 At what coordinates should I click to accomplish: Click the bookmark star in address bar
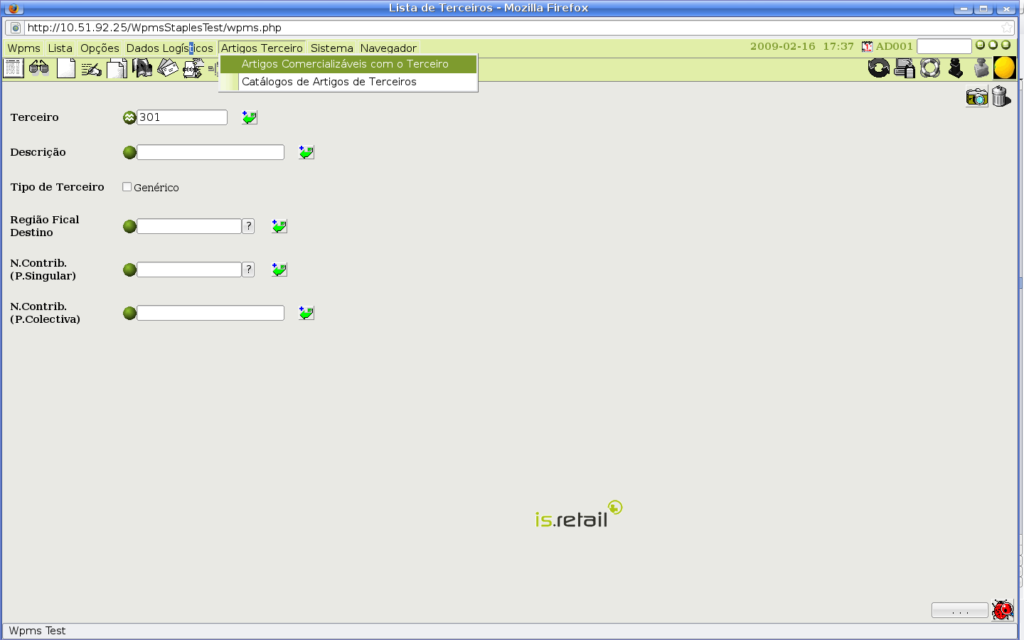[1007, 27]
